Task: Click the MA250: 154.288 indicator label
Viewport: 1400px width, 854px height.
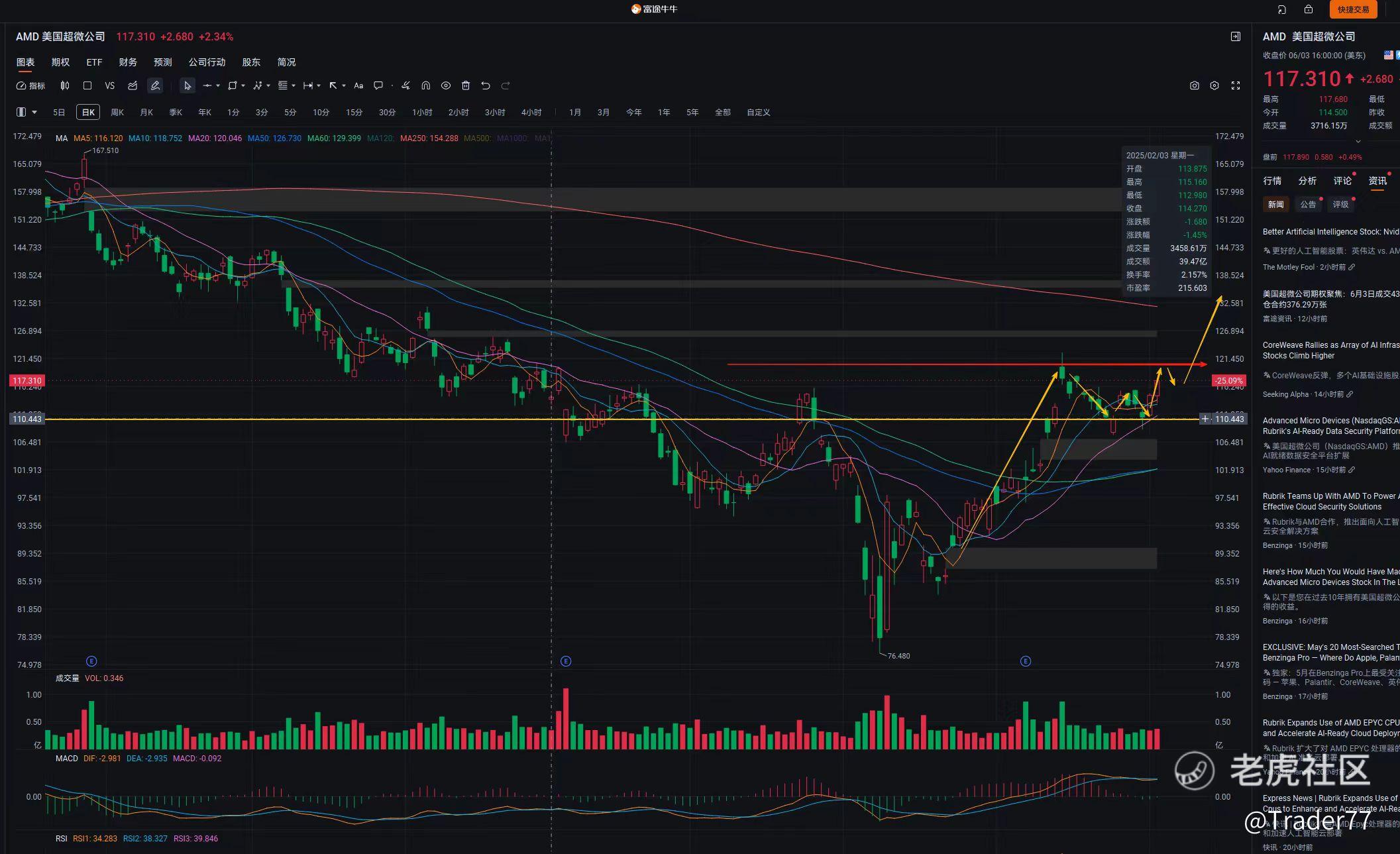Action: (x=429, y=138)
